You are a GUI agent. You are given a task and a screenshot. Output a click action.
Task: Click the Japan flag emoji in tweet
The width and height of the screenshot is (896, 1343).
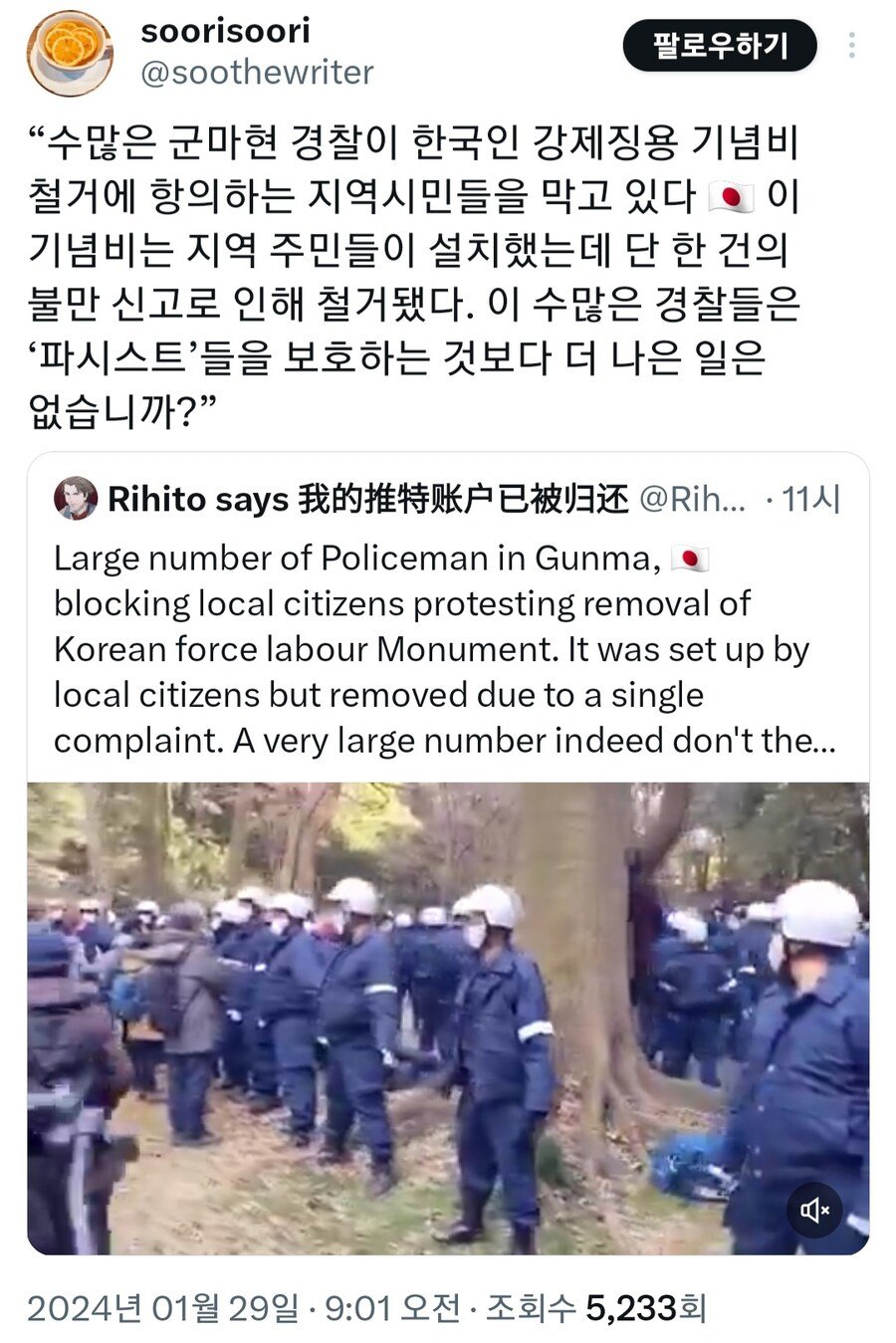pos(732,198)
